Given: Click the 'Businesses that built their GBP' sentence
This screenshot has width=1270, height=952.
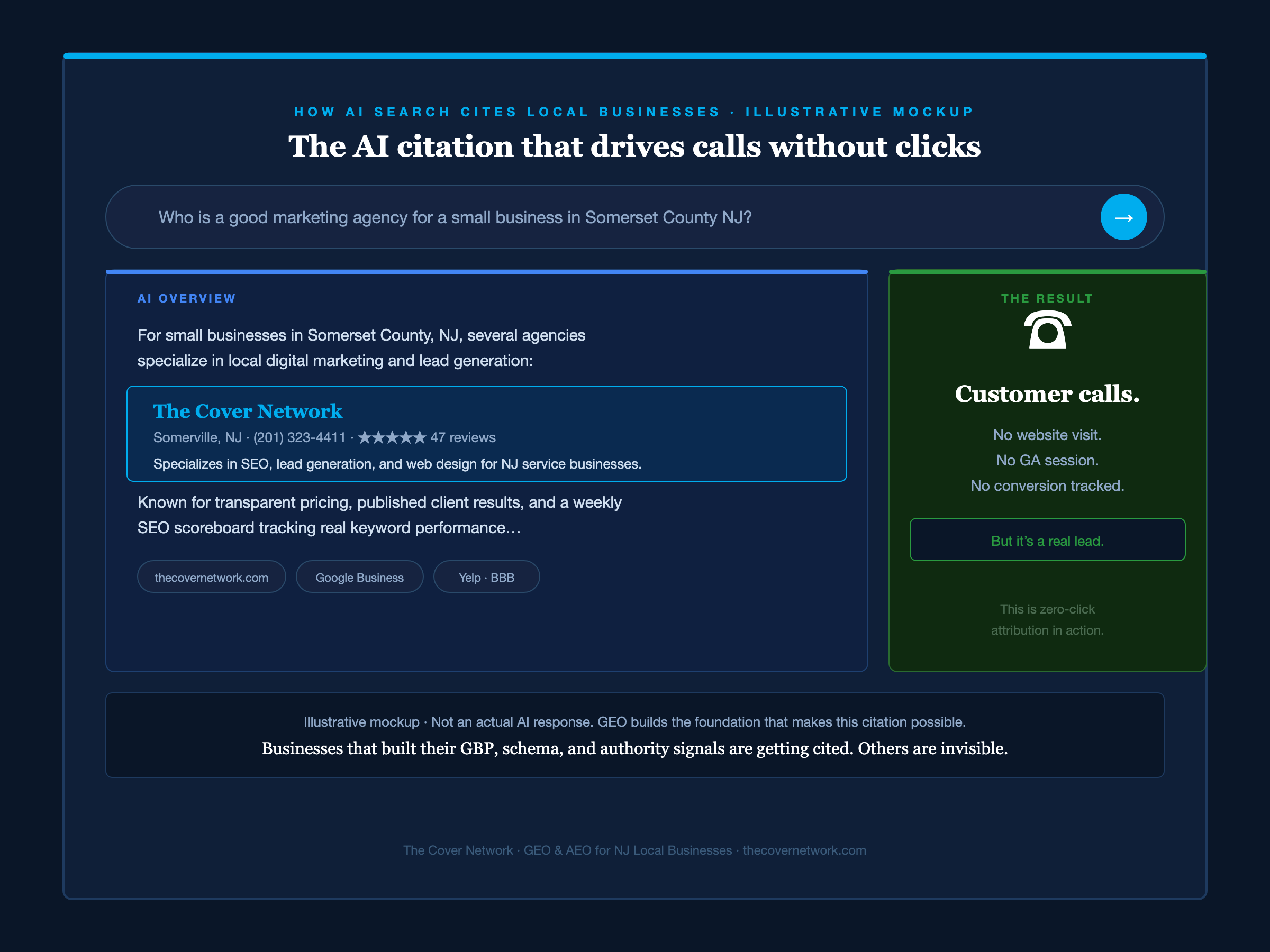Looking at the screenshot, I should [x=634, y=749].
